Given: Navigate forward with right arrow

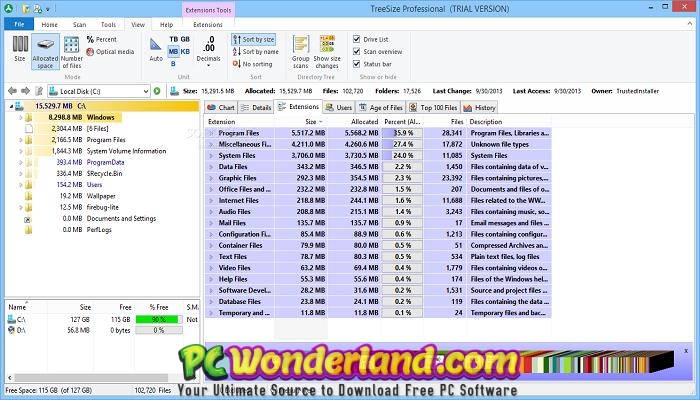Looking at the screenshot, I should (25, 91).
